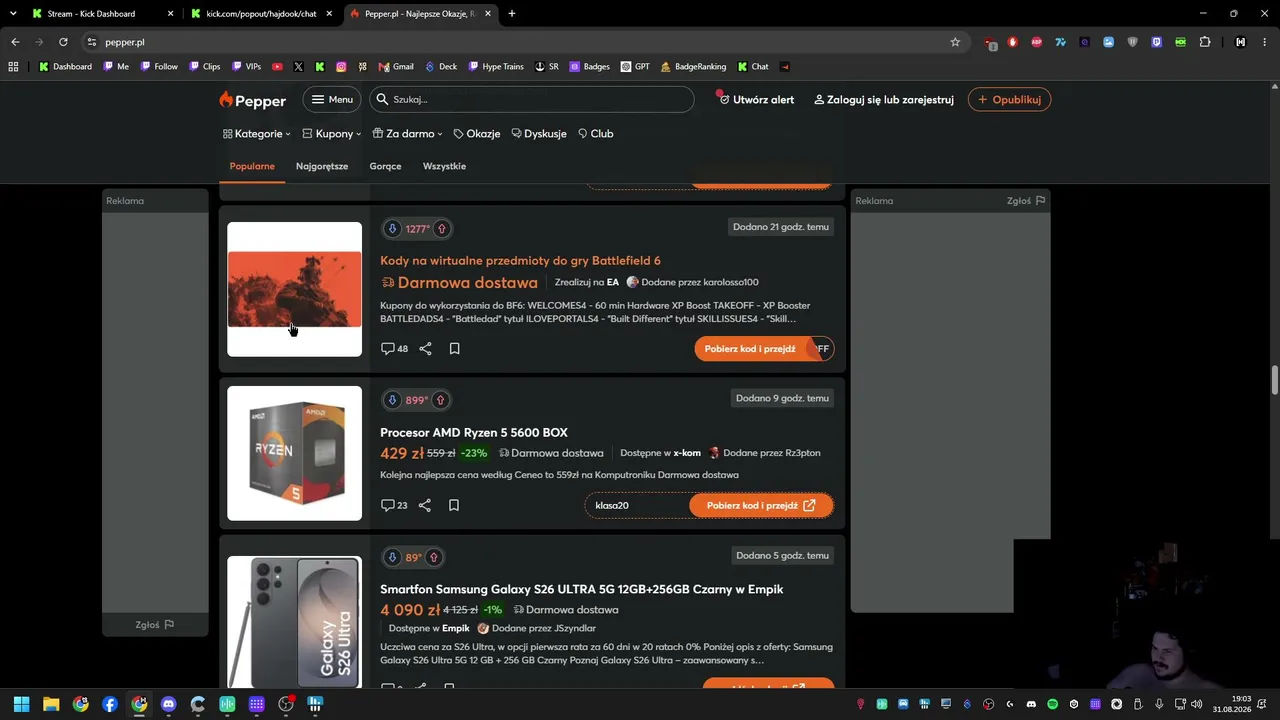Upvote the Battlefield 6 codes deal
This screenshot has height=720, width=1280.
coord(441,229)
